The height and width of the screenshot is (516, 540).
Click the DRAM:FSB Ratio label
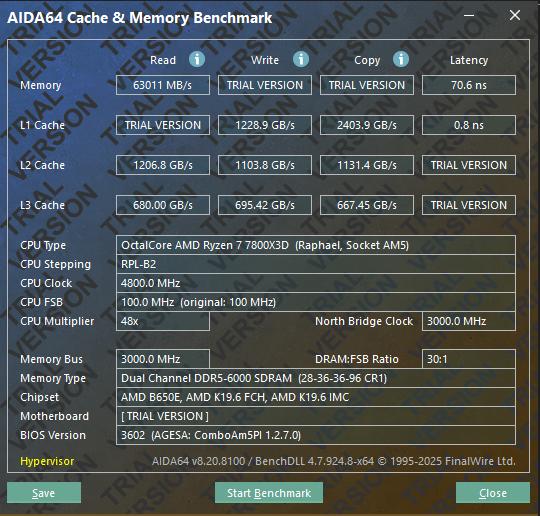tap(357, 359)
